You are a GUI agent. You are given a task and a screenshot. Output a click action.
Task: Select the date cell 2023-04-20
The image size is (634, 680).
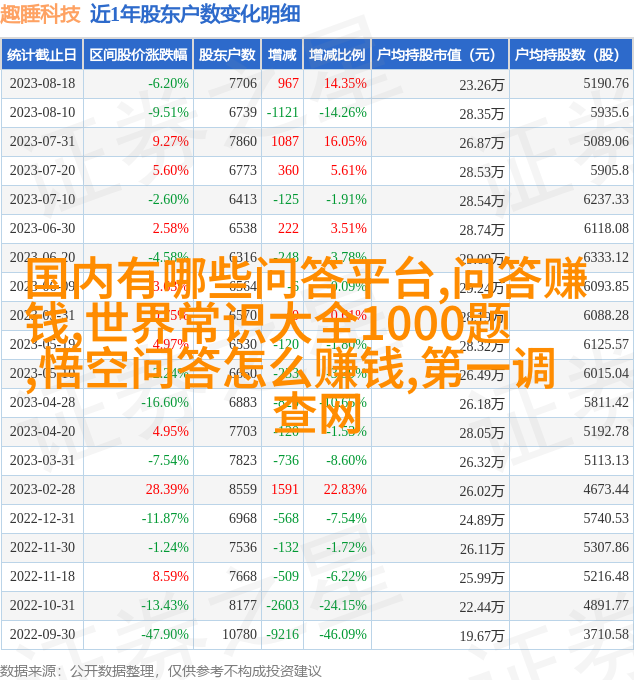(42, 432)
